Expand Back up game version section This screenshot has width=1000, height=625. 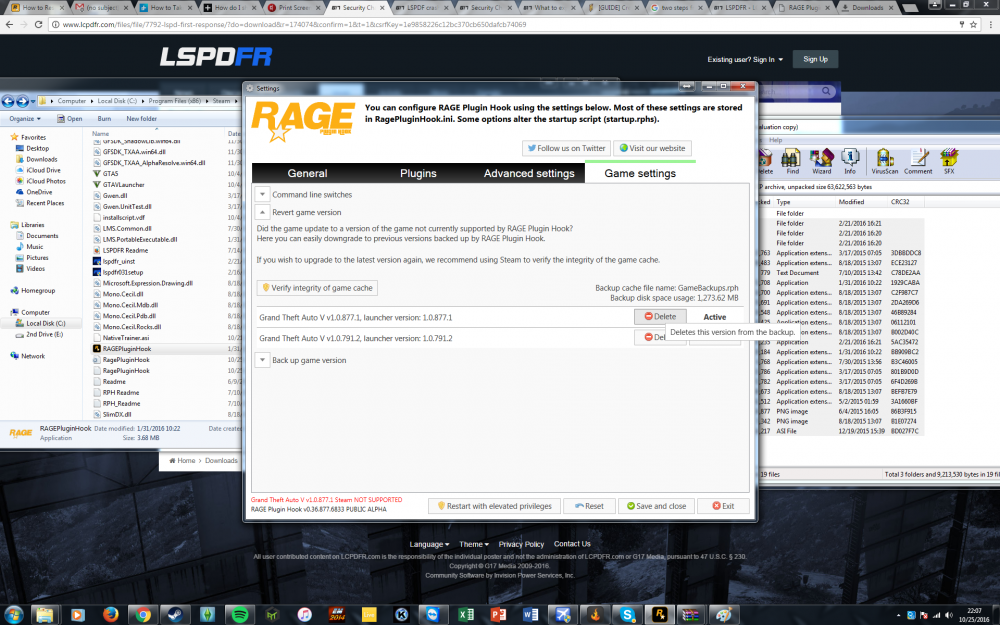262,360
